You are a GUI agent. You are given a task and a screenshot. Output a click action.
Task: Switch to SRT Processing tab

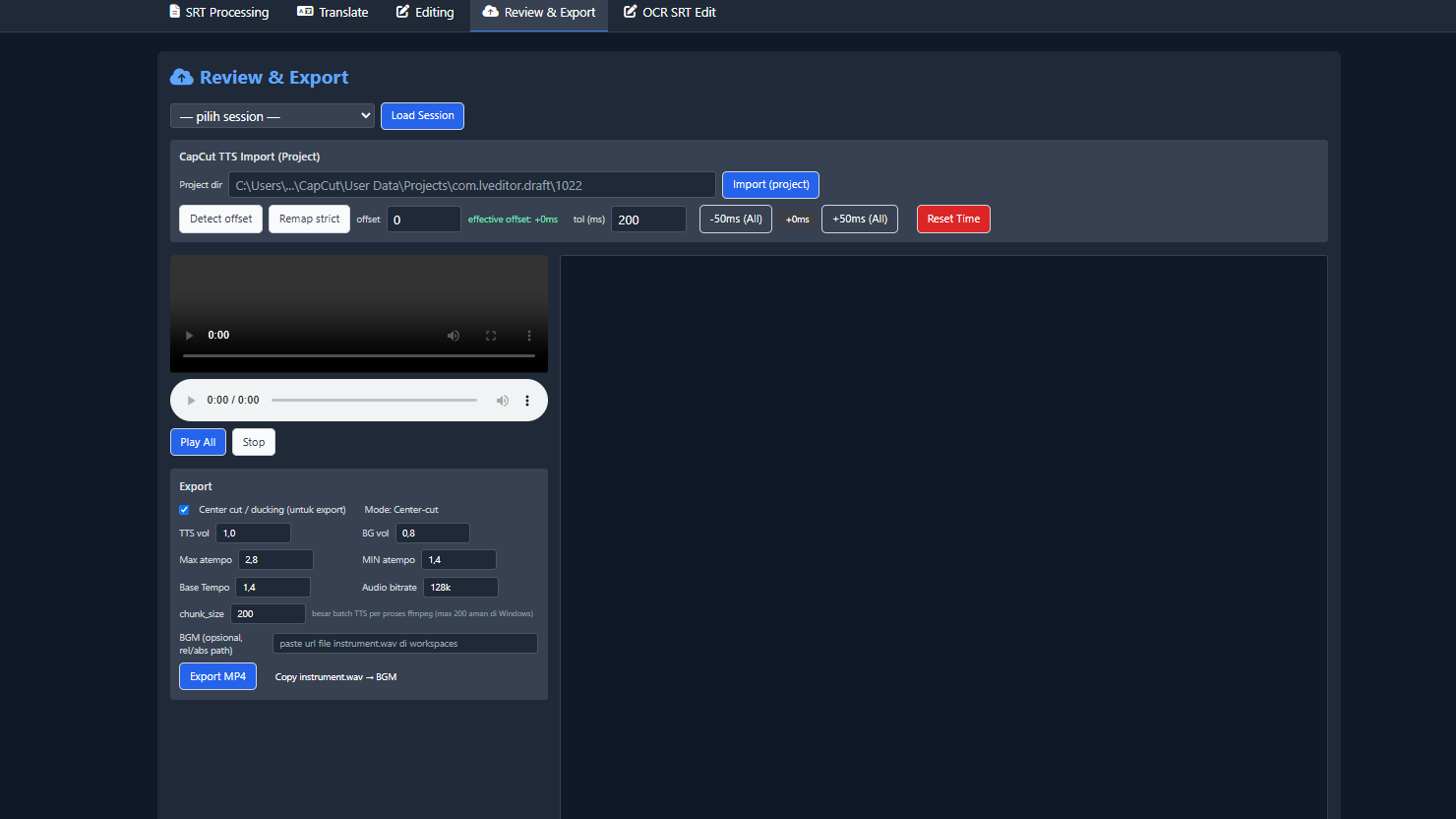(x=218, y=13)
